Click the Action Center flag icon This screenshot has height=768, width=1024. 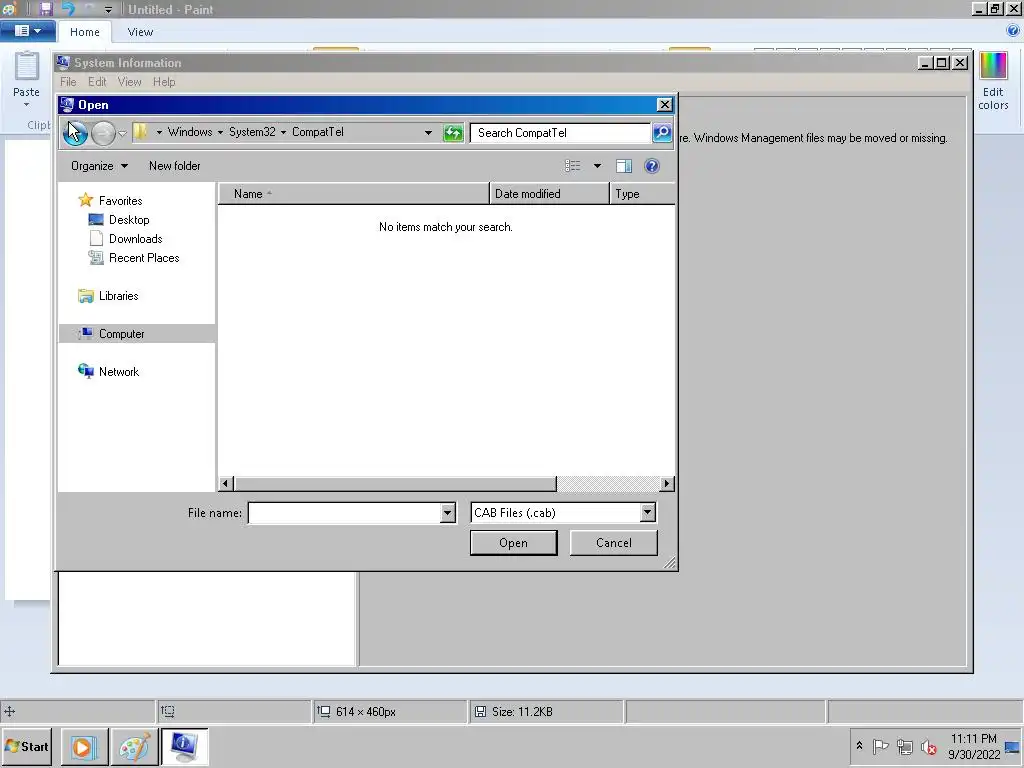(880, 746)
